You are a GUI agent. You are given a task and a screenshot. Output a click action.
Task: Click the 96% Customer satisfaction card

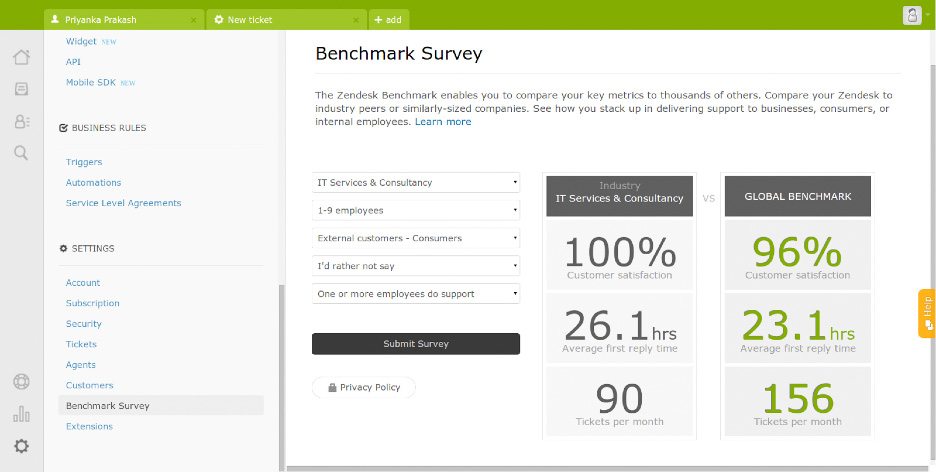[798, 255]
